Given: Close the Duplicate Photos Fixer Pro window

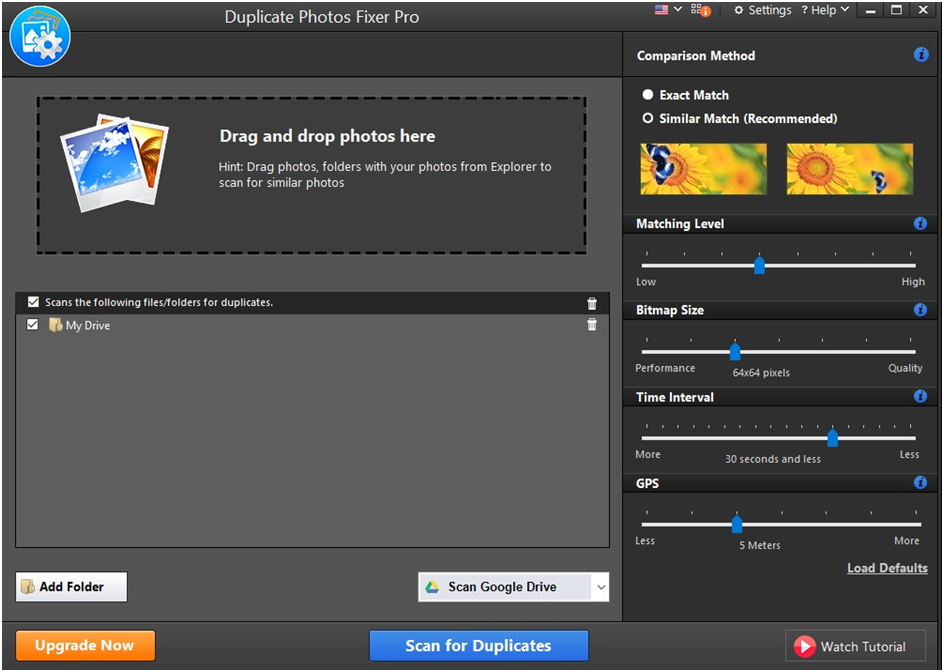Looking at the screenshot, I should point(923,10).
